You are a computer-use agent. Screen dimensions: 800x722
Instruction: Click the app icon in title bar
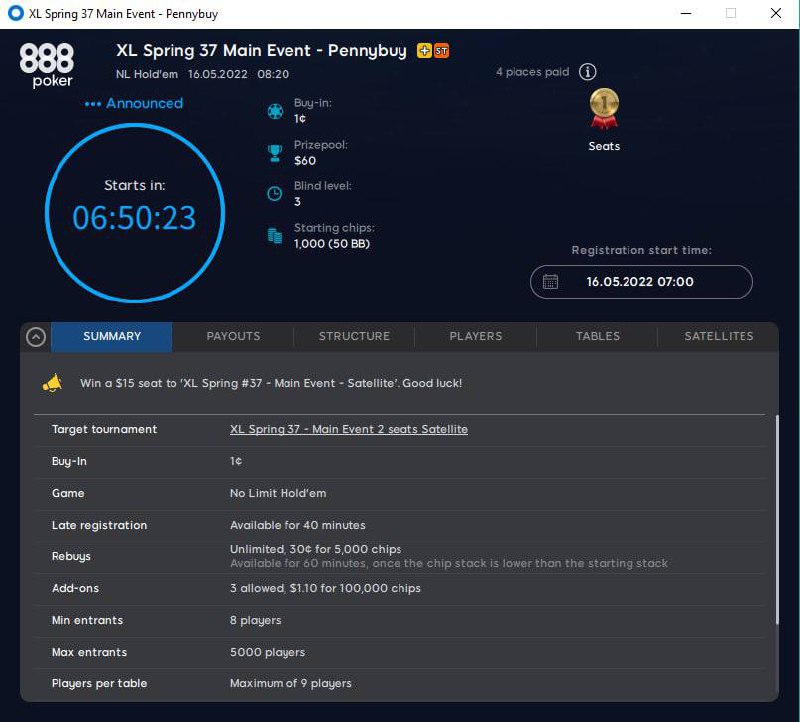(15, 13)
